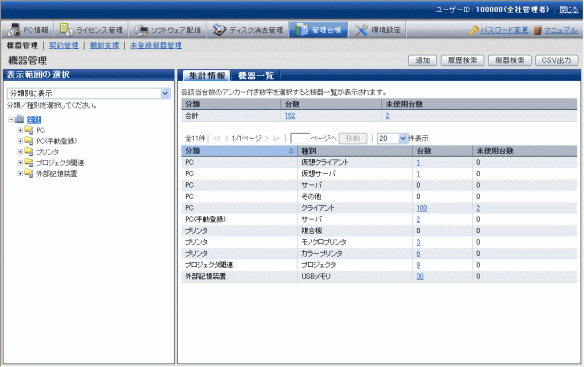This screenshot has height=367, width=584.
Task: Click the 管理台帳 ledger book icon
Action: [x=301, y=30]
